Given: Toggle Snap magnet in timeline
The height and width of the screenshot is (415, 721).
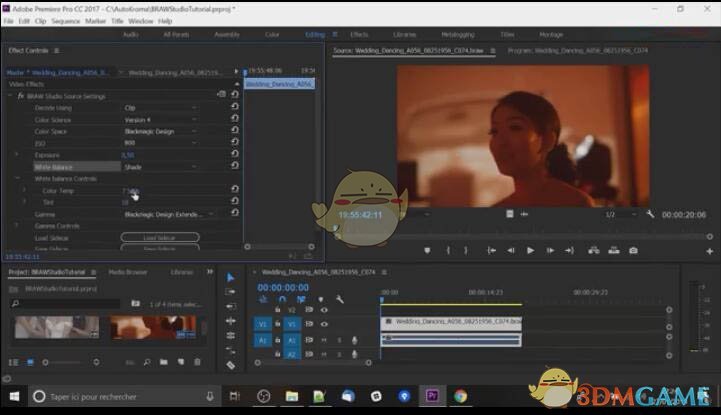Looking at the screenshot, I should coord(282,300).
